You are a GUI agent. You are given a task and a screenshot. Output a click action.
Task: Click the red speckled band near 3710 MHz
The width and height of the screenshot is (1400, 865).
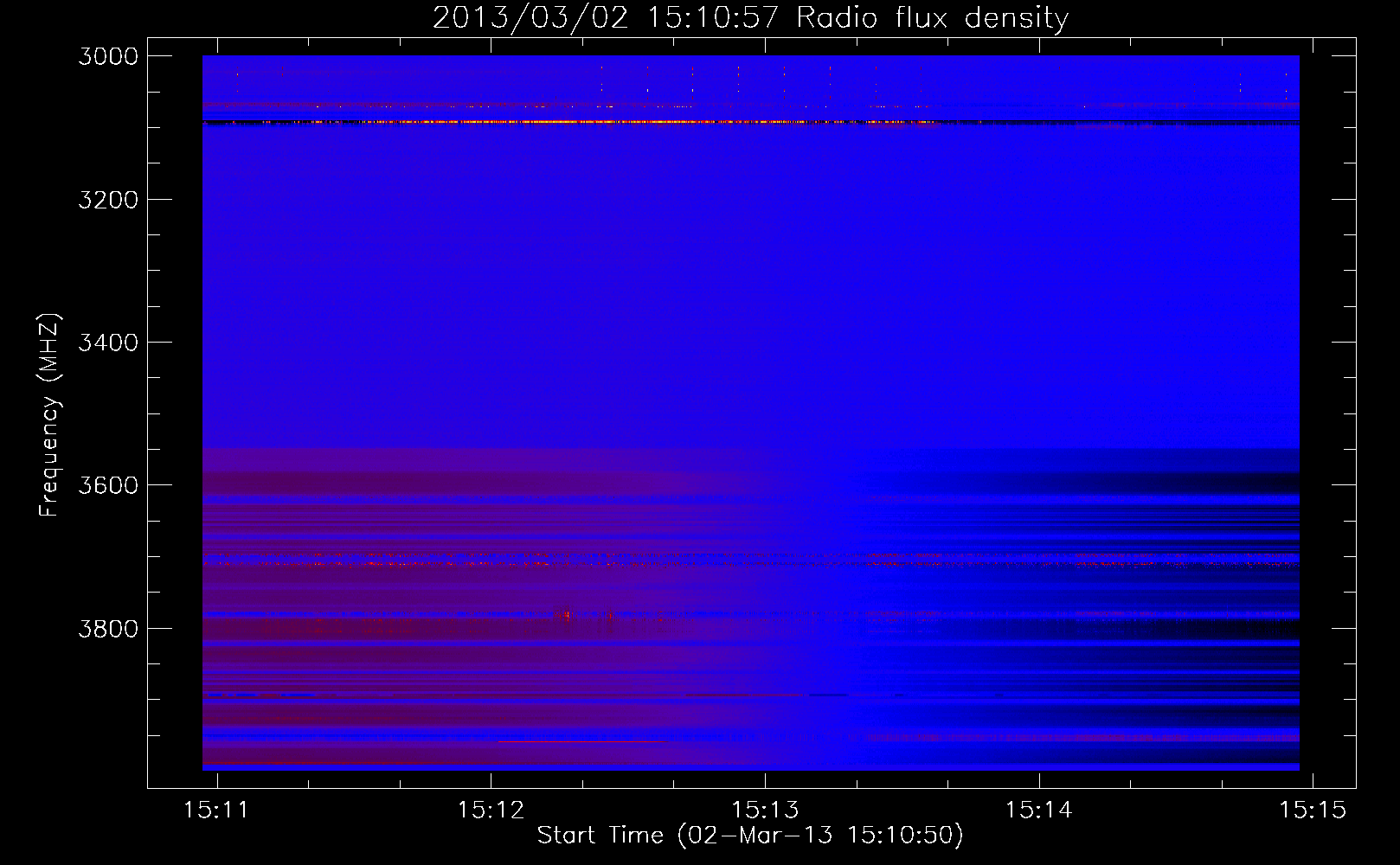[750, 563]
